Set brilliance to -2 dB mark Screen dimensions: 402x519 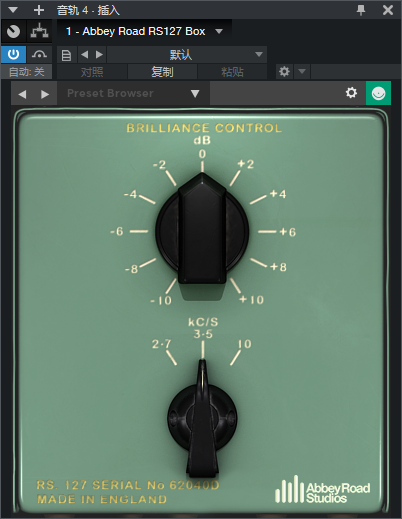pos(160,164)
